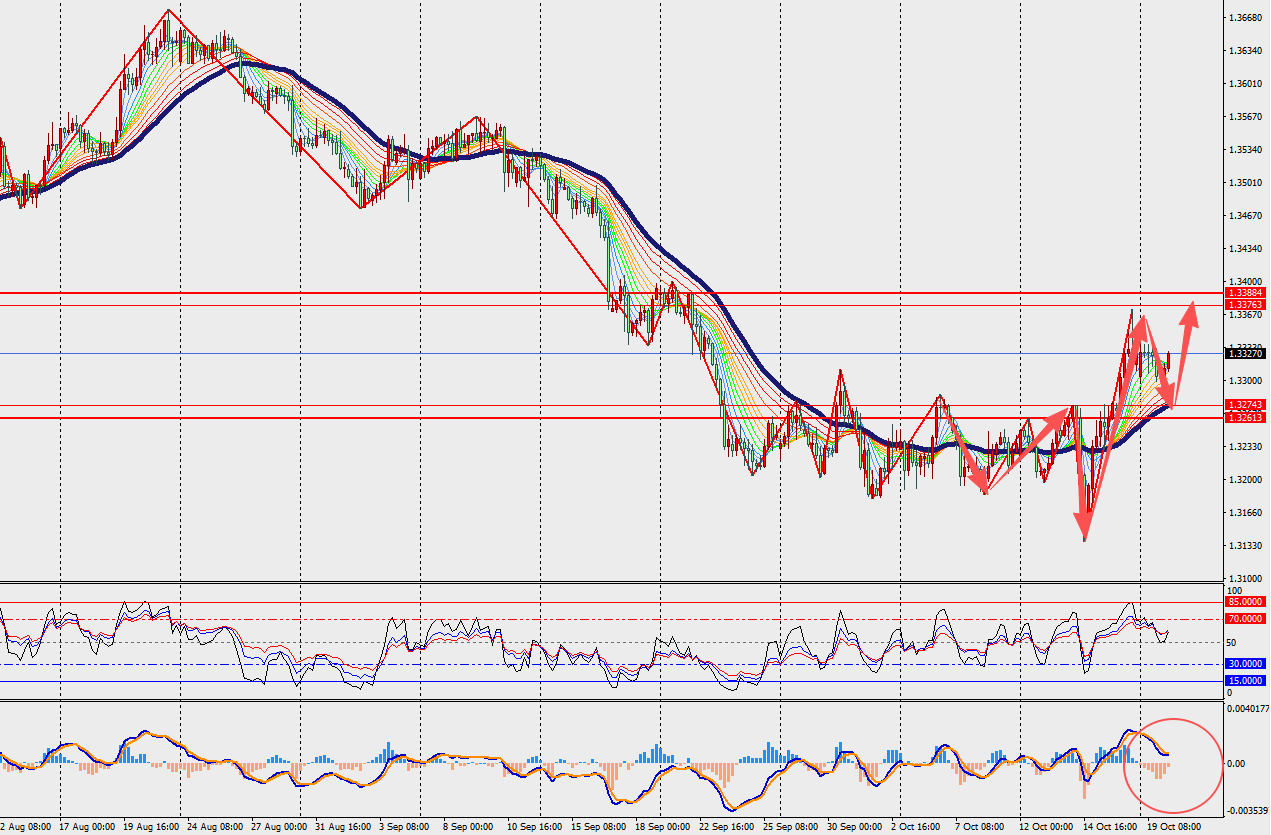Select the red circle in MACD panel
Viewport: 1271px width, 835px height.
[x=1174, y=765]
